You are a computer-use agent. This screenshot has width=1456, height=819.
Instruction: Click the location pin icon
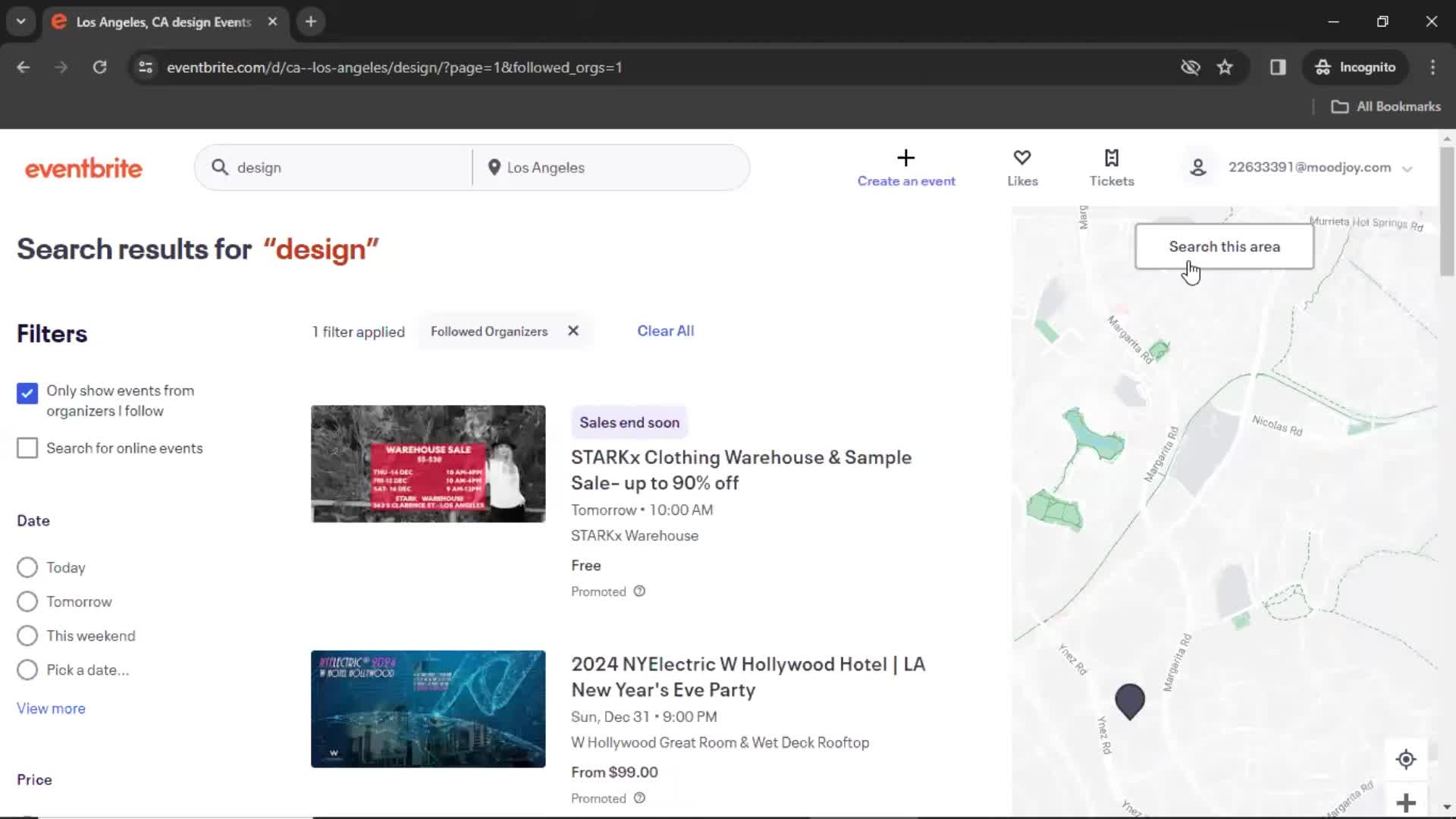click(x=494, y=168)
